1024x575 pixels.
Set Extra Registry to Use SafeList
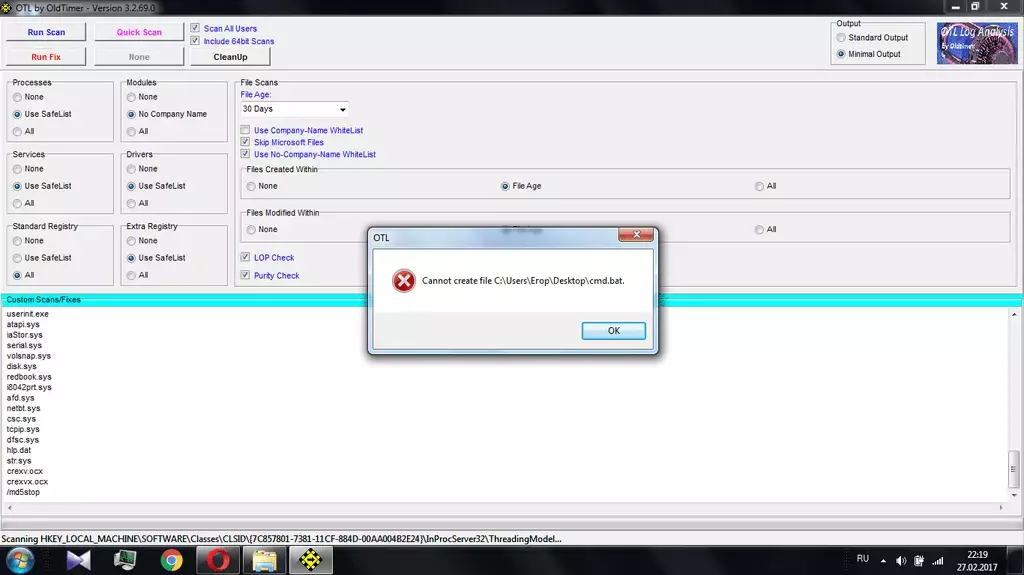coord(131,258)
